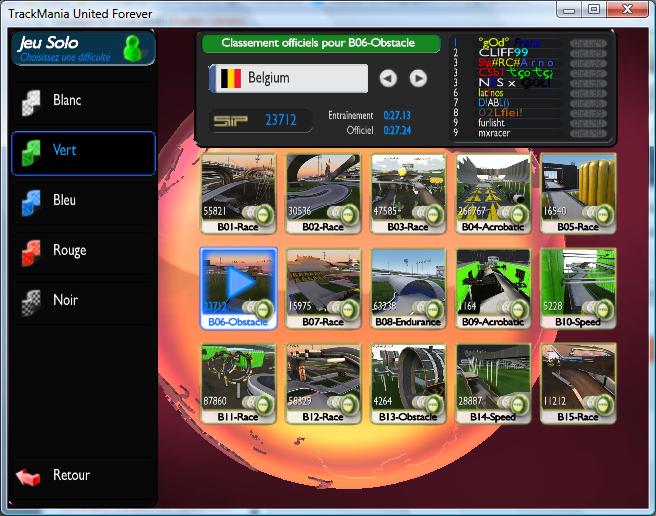Click the green player icon in Jeu Solo header

point(132,48)
